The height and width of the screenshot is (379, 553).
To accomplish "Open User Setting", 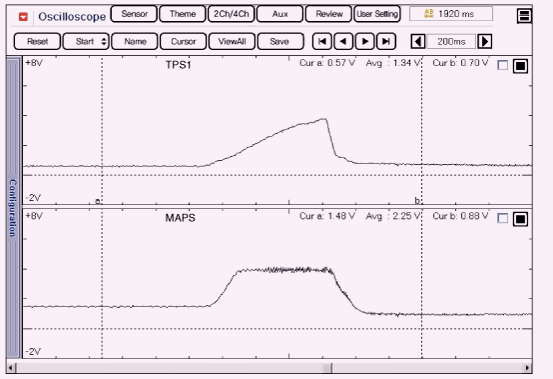I will point(377,14).
